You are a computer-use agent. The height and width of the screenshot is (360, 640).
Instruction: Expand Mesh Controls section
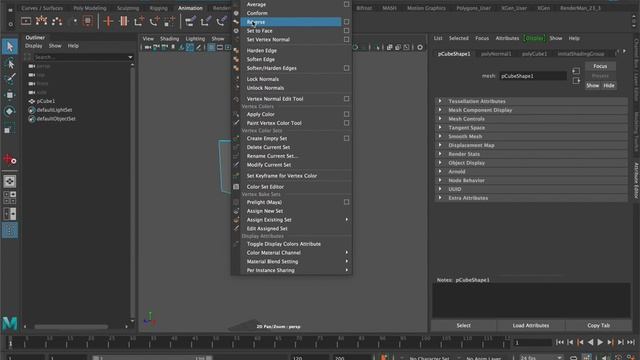[531, 119]
